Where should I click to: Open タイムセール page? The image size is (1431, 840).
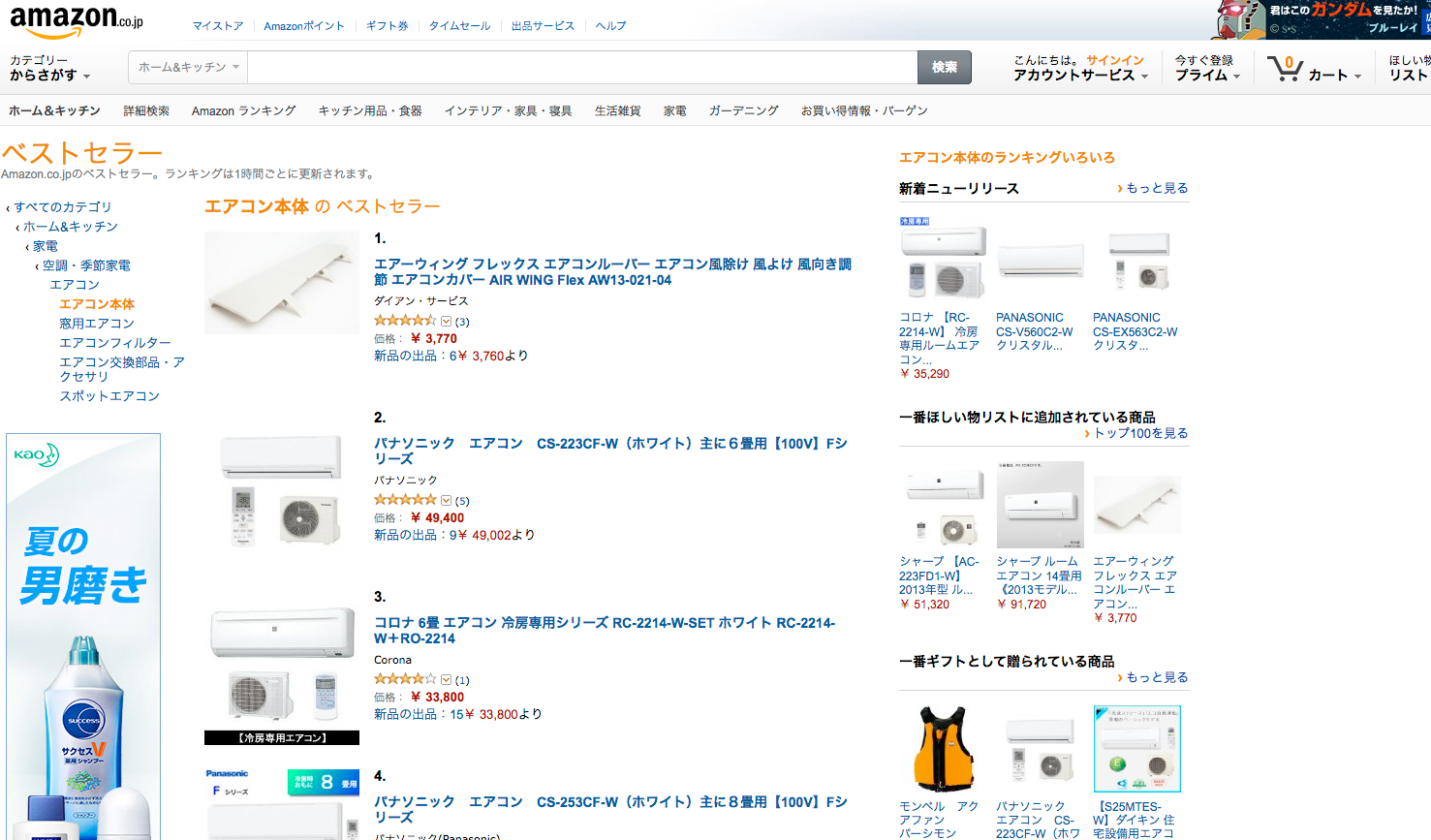pos(460,26)
